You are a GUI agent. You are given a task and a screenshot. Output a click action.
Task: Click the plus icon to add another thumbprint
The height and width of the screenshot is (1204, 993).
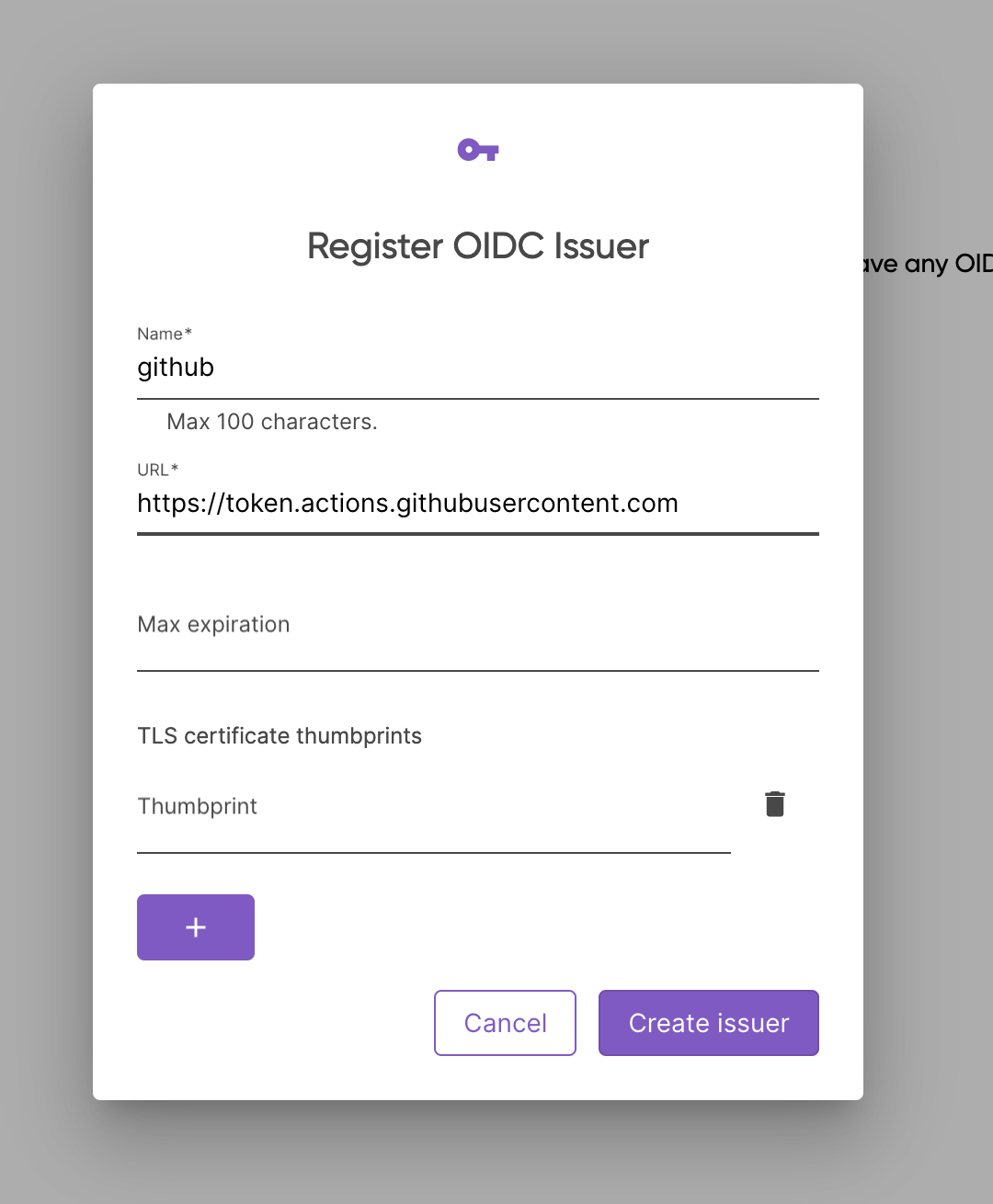[195, 926]
